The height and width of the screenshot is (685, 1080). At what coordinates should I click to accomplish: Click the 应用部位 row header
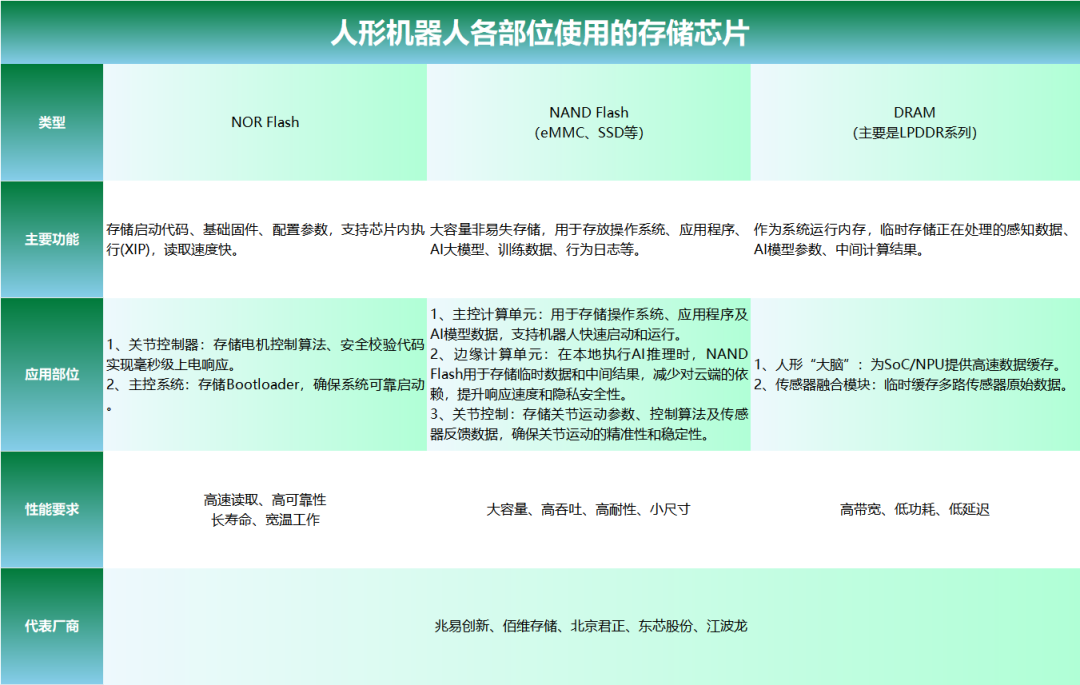click(52, 374)
